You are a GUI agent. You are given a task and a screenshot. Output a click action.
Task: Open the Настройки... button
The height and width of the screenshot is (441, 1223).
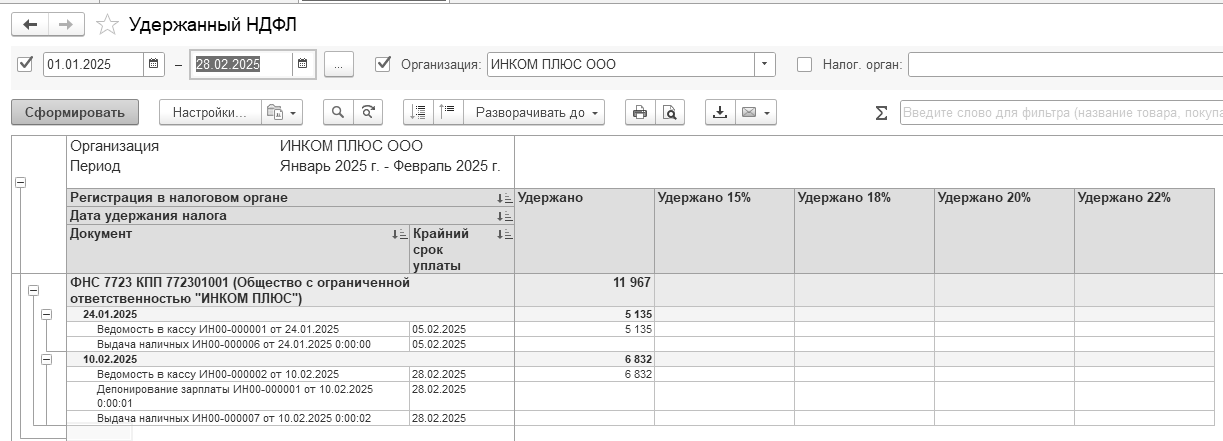click(x=210, y=112)
